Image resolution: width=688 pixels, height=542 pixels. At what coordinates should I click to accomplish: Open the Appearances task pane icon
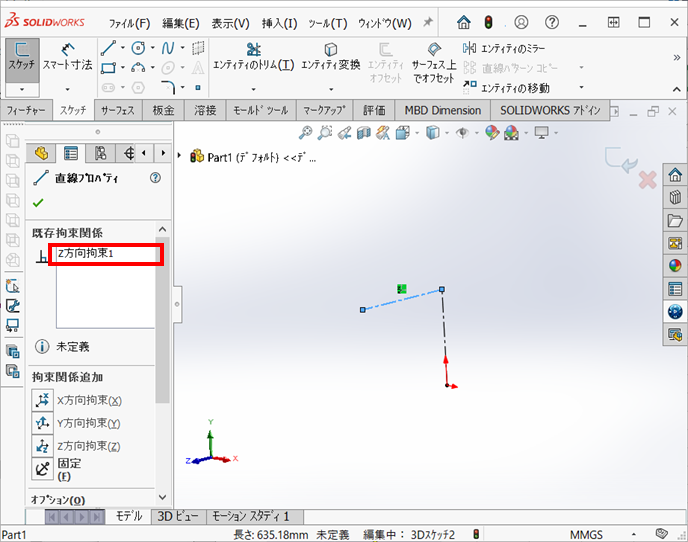(x=675, y=266)
